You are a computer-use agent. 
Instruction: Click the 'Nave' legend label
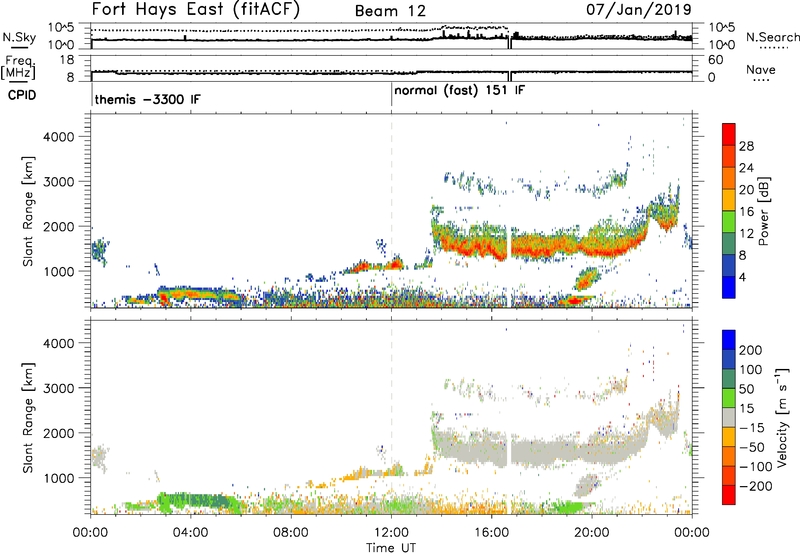coord(761,69)
